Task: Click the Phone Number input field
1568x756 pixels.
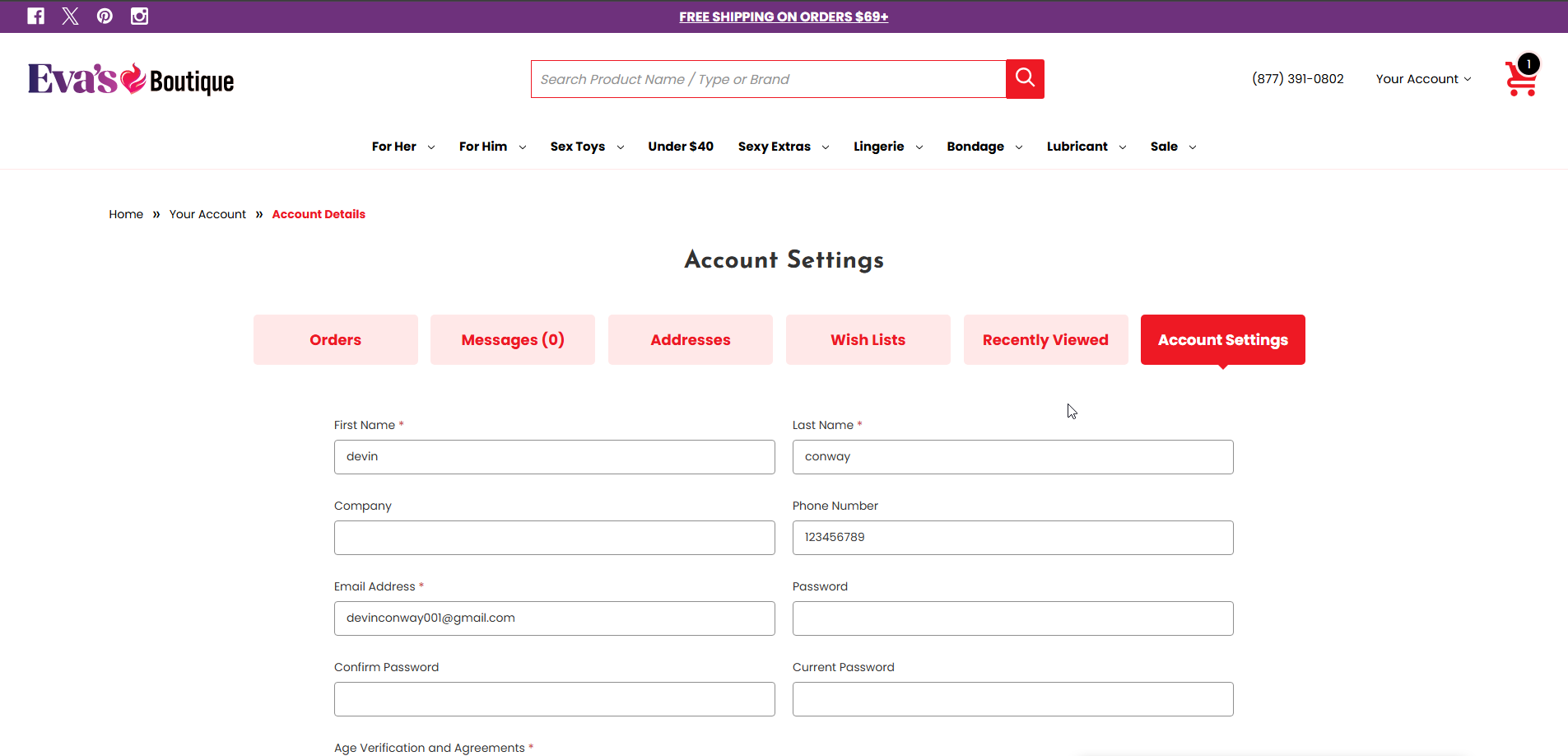Action: pyautogui.click(x=1012, y=538)
